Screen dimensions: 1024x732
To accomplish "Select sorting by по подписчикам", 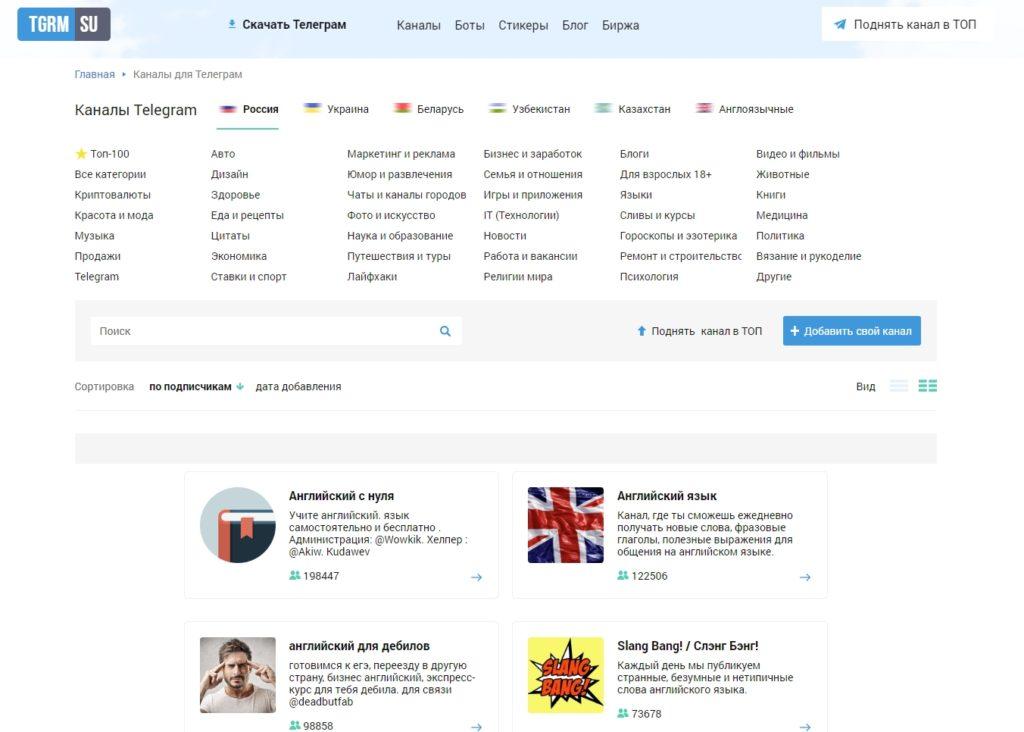I will coord(189,385).
